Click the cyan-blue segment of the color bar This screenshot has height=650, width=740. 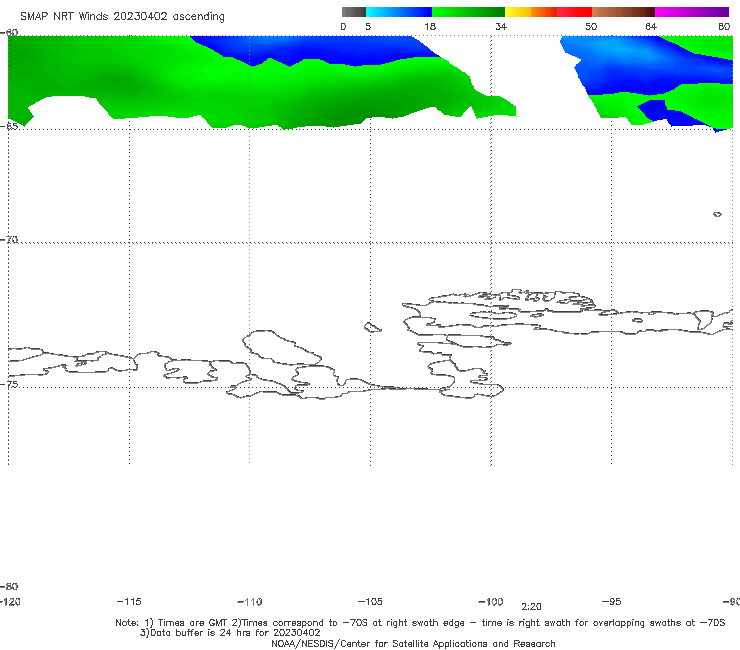[399, 12]
